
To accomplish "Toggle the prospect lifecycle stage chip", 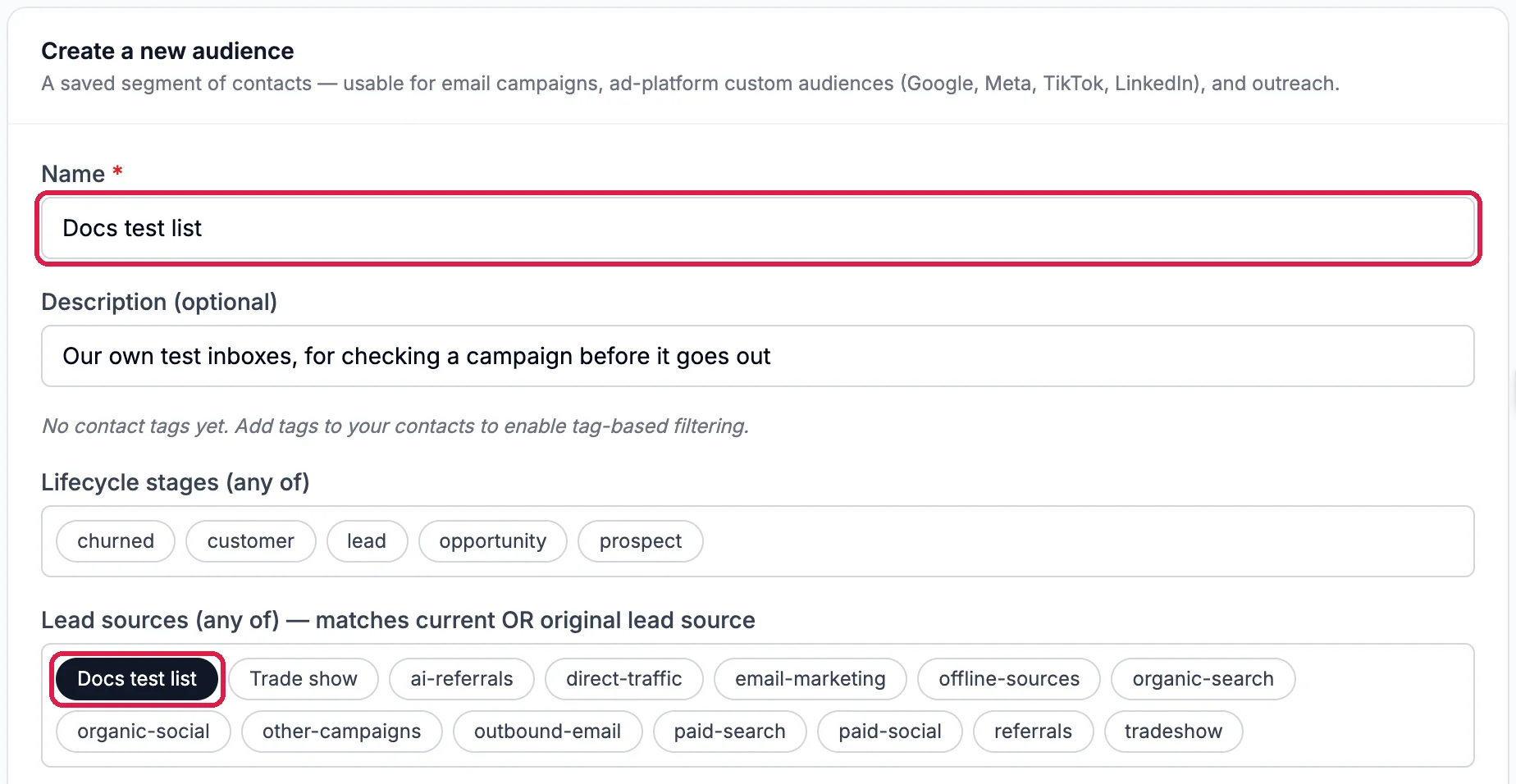I will 641,541.
